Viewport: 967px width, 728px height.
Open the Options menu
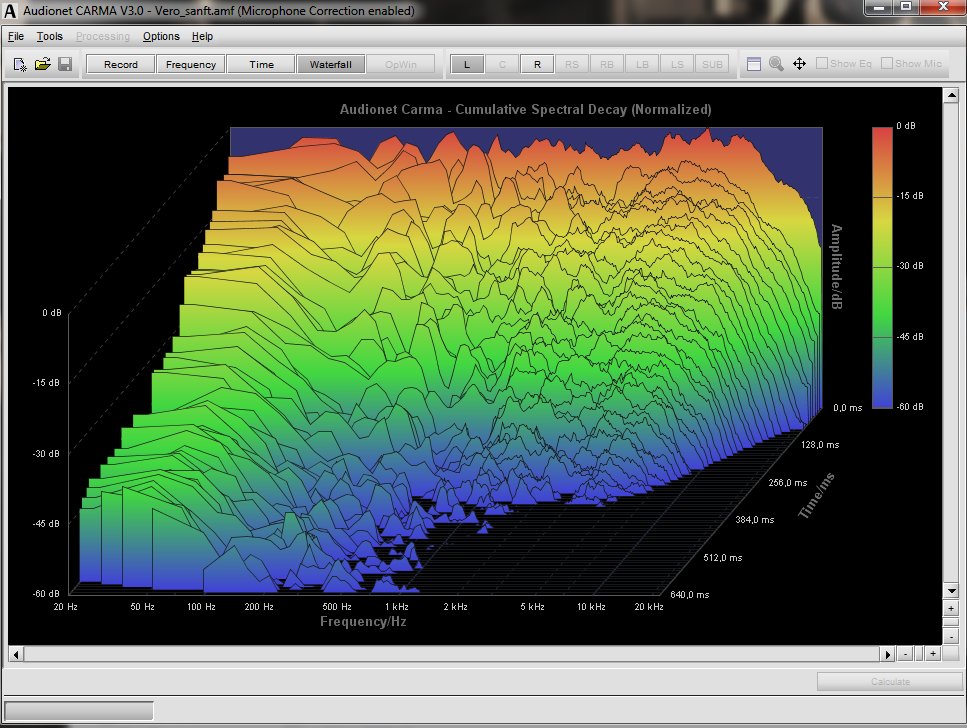click(161, 36)
